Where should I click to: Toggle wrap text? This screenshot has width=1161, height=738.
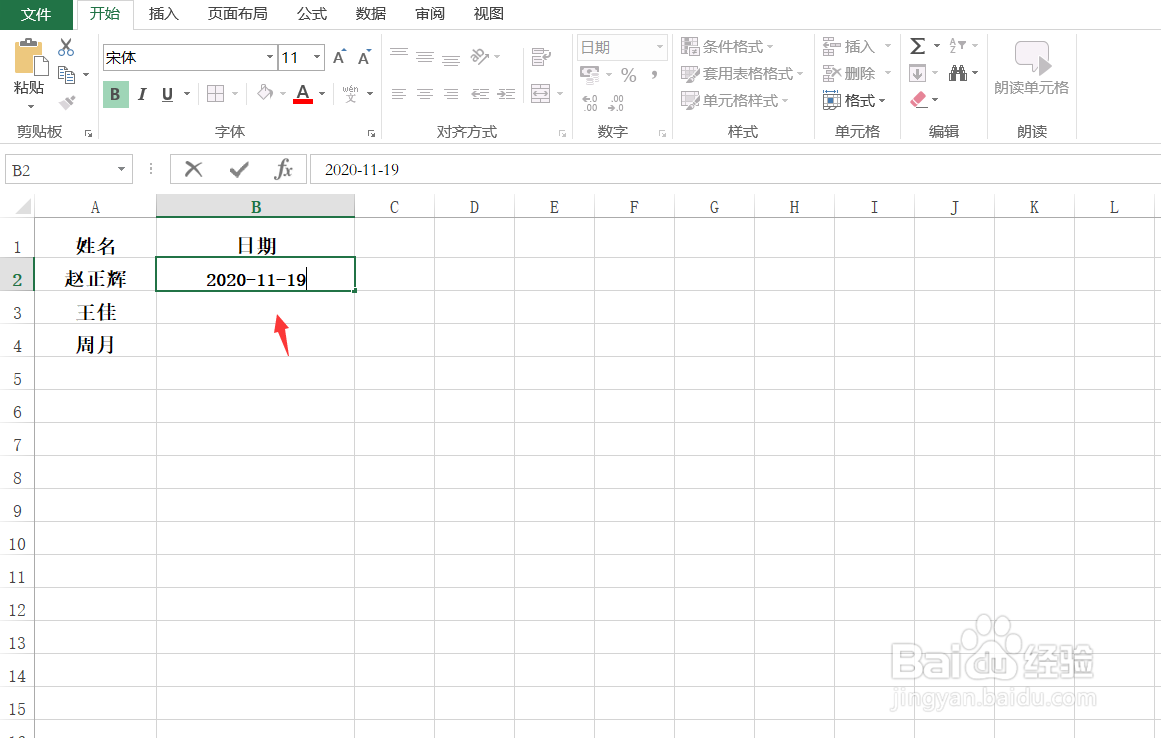(541, 57)
